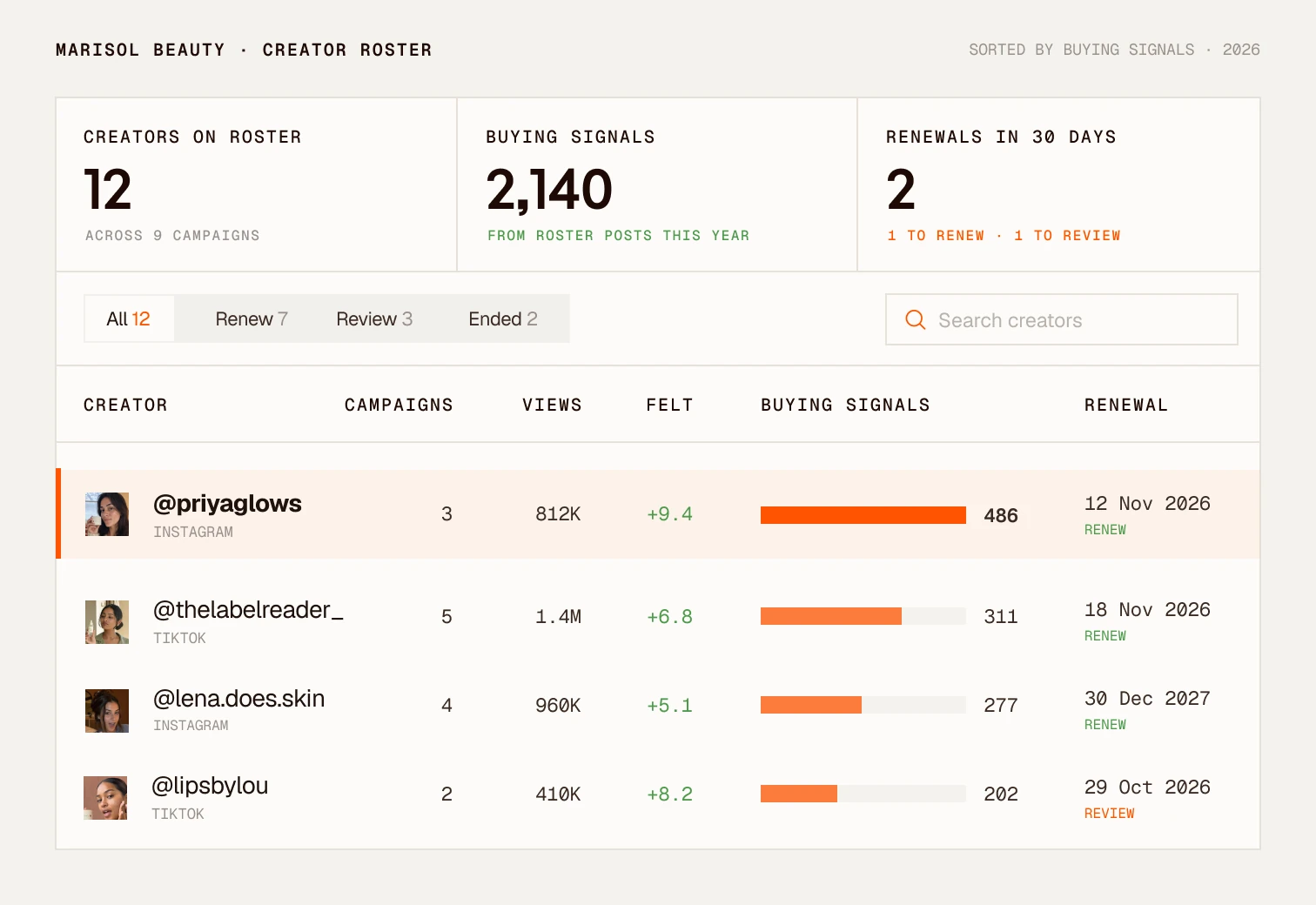This screenshot has height=905, width=1316.
Task: Open the @lipsbylou creator name
Action: 210,786
